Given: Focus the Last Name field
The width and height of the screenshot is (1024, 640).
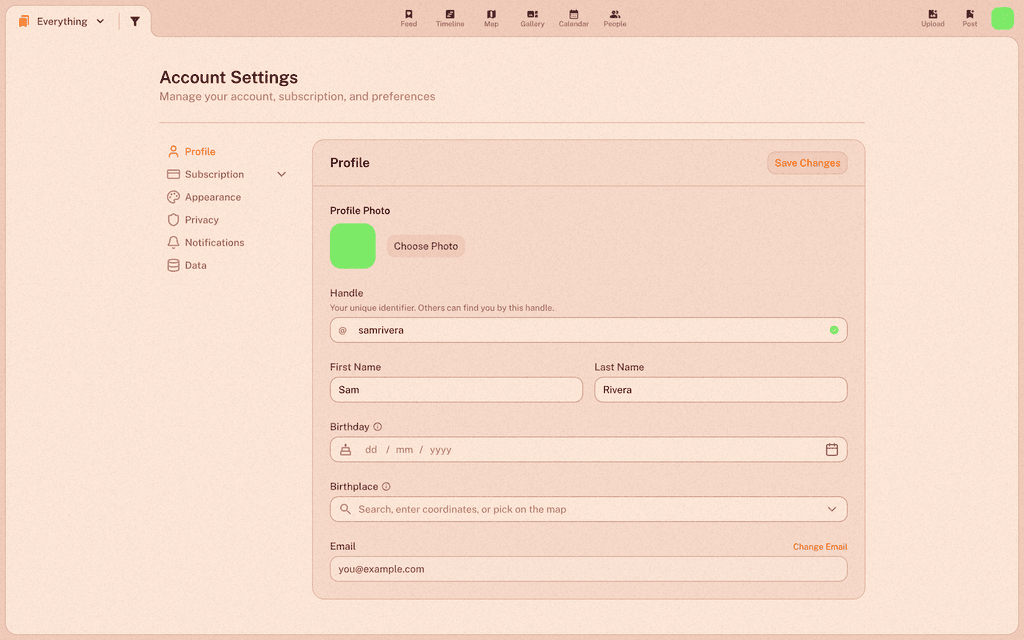Looking at the screenshot, I should pyautogui.click(x=720, y=390).
